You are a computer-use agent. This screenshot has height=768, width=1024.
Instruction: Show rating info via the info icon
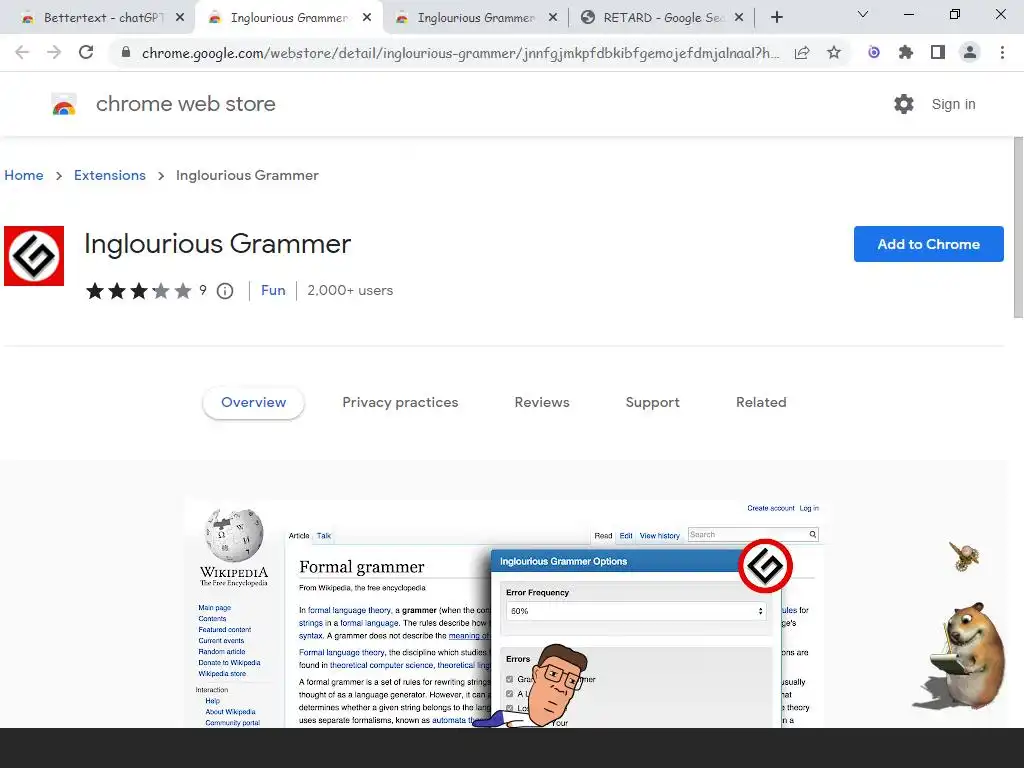pos(225,291)
